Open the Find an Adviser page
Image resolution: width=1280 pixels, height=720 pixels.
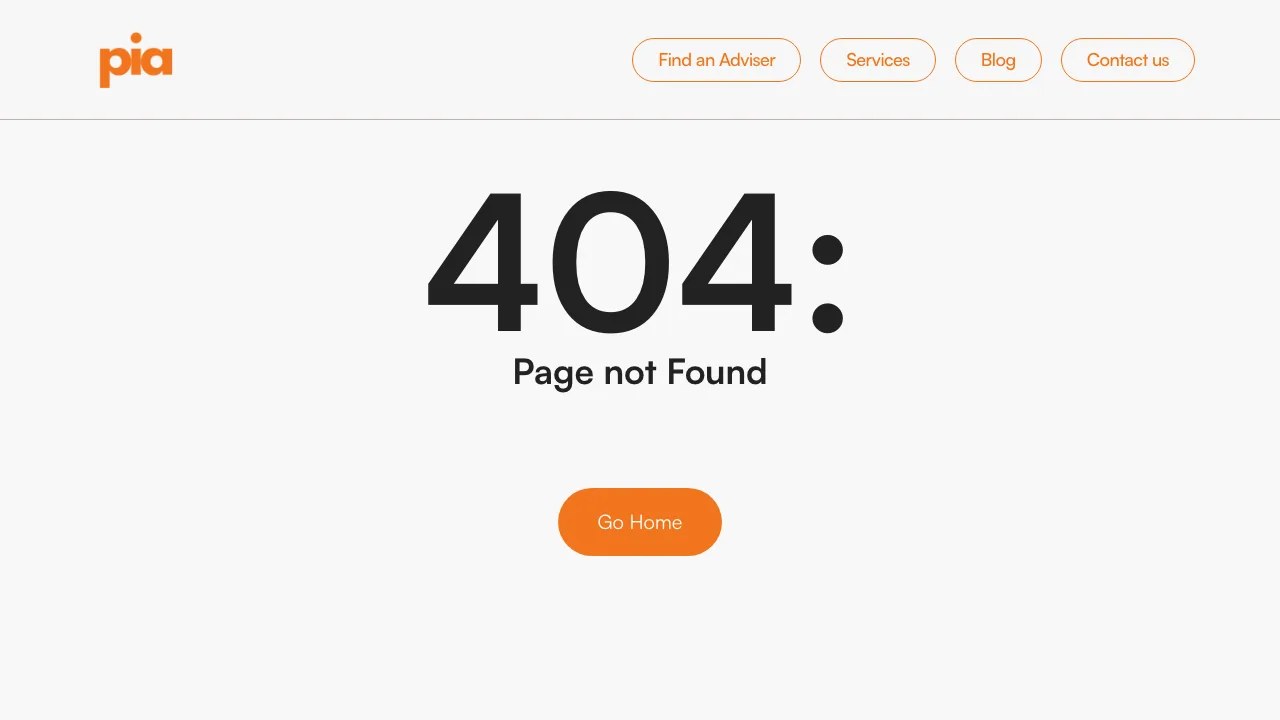(x=716, y=60)
